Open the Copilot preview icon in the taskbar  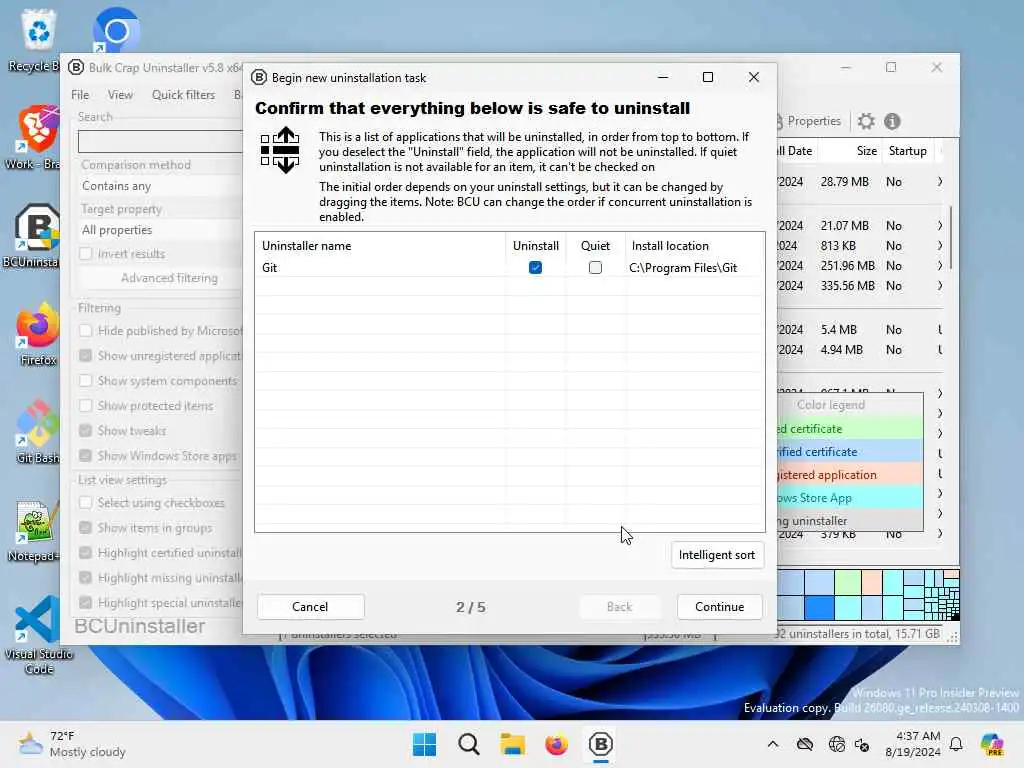[992, 744]
